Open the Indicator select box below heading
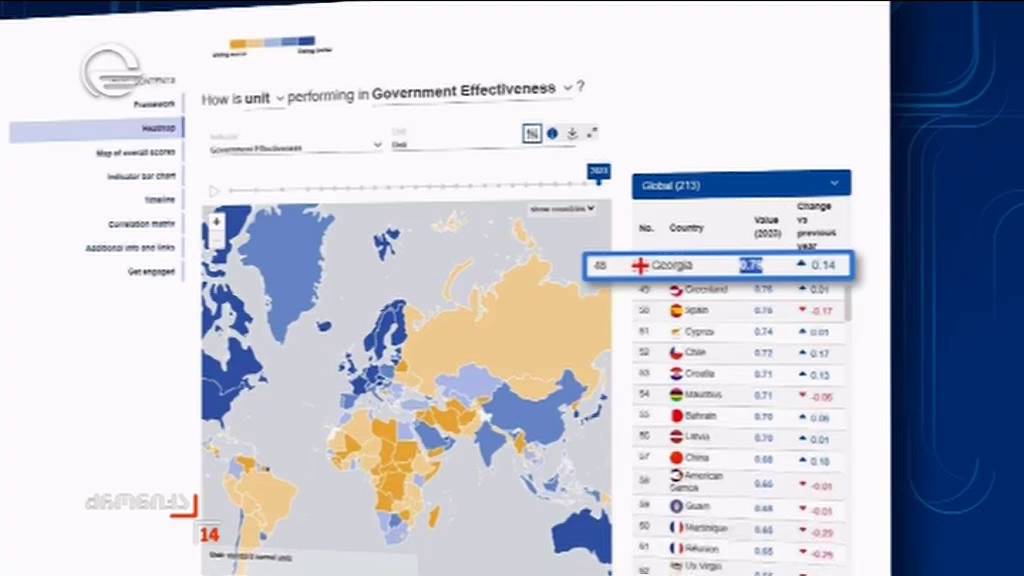 pyautogui.click(x=295, y=145)
